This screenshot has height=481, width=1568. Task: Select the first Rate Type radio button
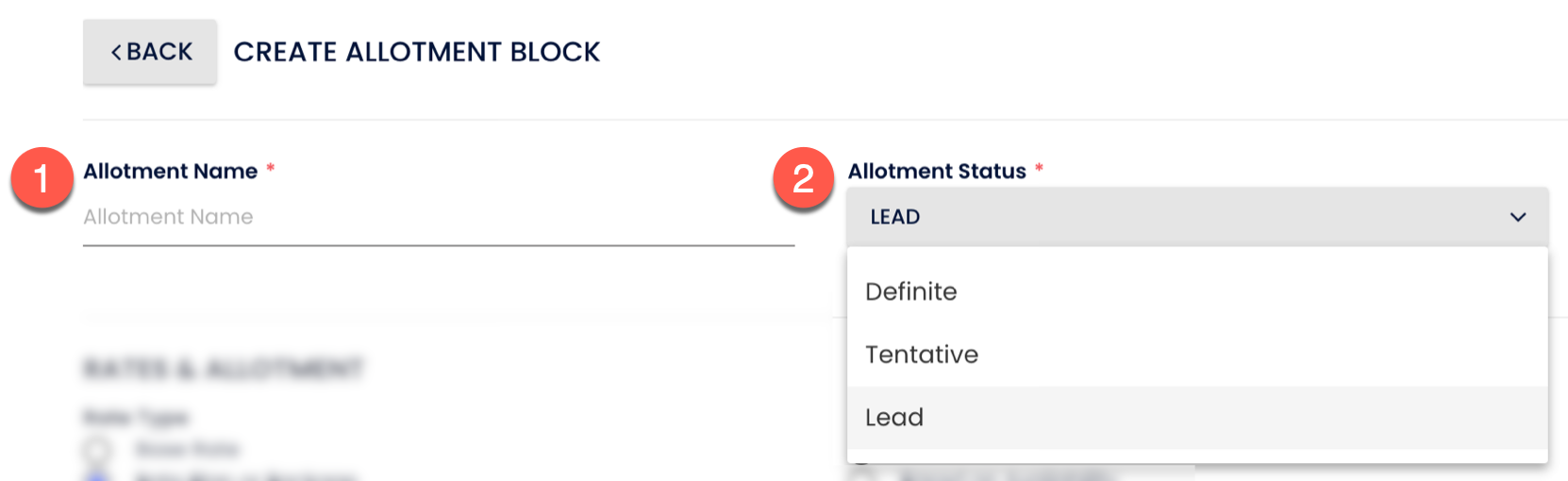(97, 450)
